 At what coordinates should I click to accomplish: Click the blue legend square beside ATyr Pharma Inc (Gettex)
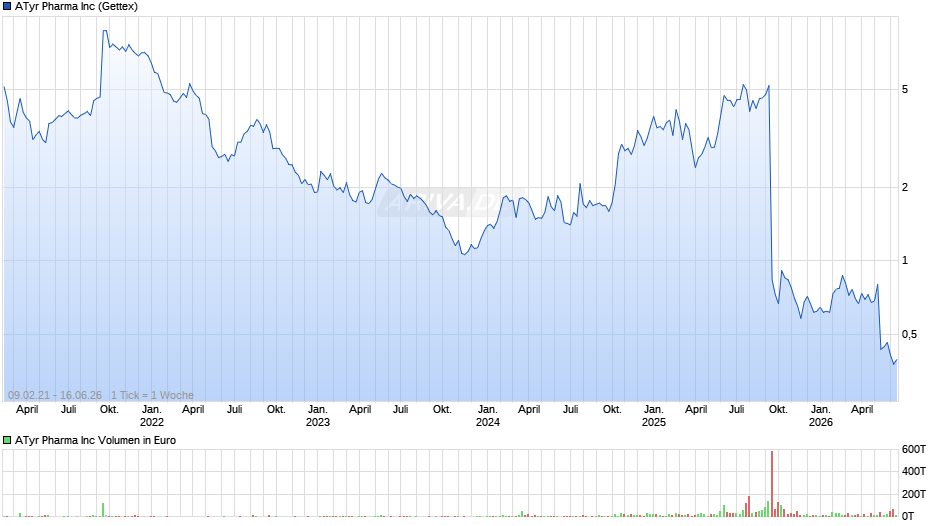pos(7,7)
